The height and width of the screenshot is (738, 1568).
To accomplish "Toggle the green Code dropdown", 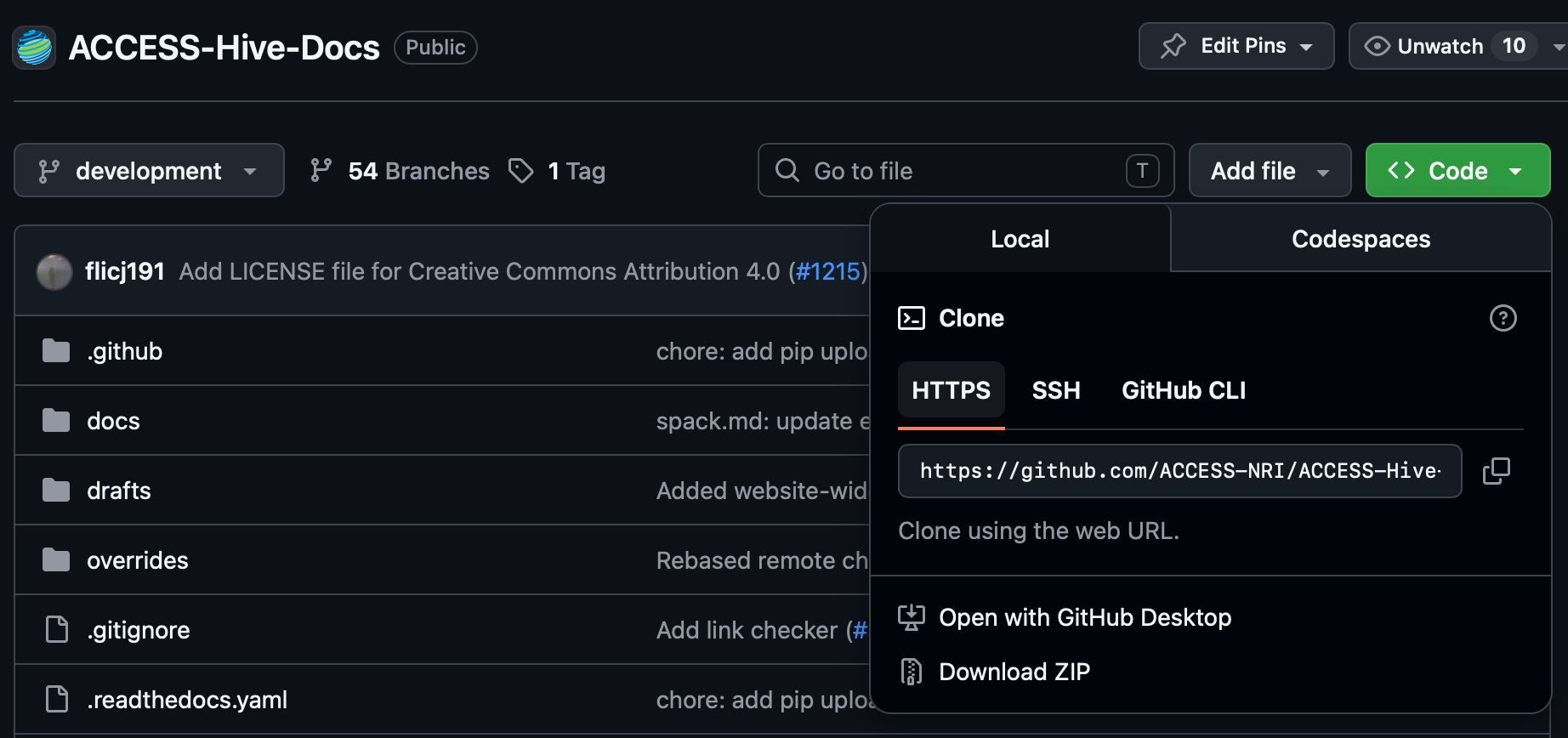I will tap(1457, 170).
